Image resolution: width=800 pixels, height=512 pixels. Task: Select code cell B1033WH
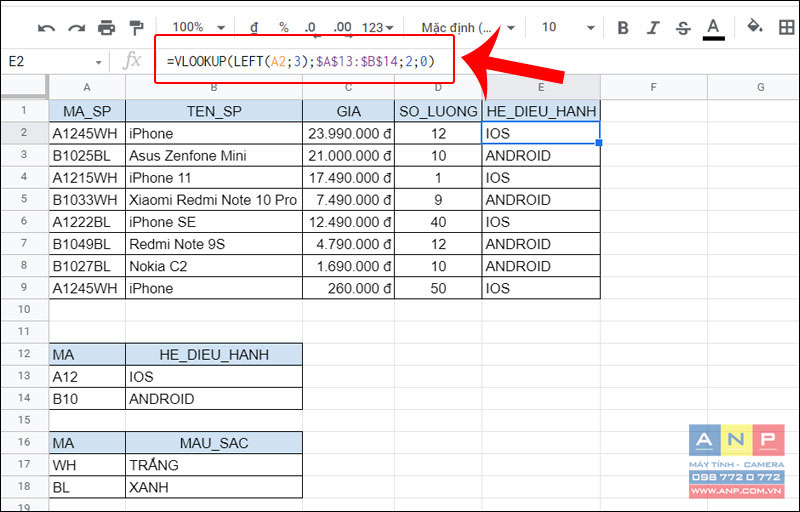point(87,200)
